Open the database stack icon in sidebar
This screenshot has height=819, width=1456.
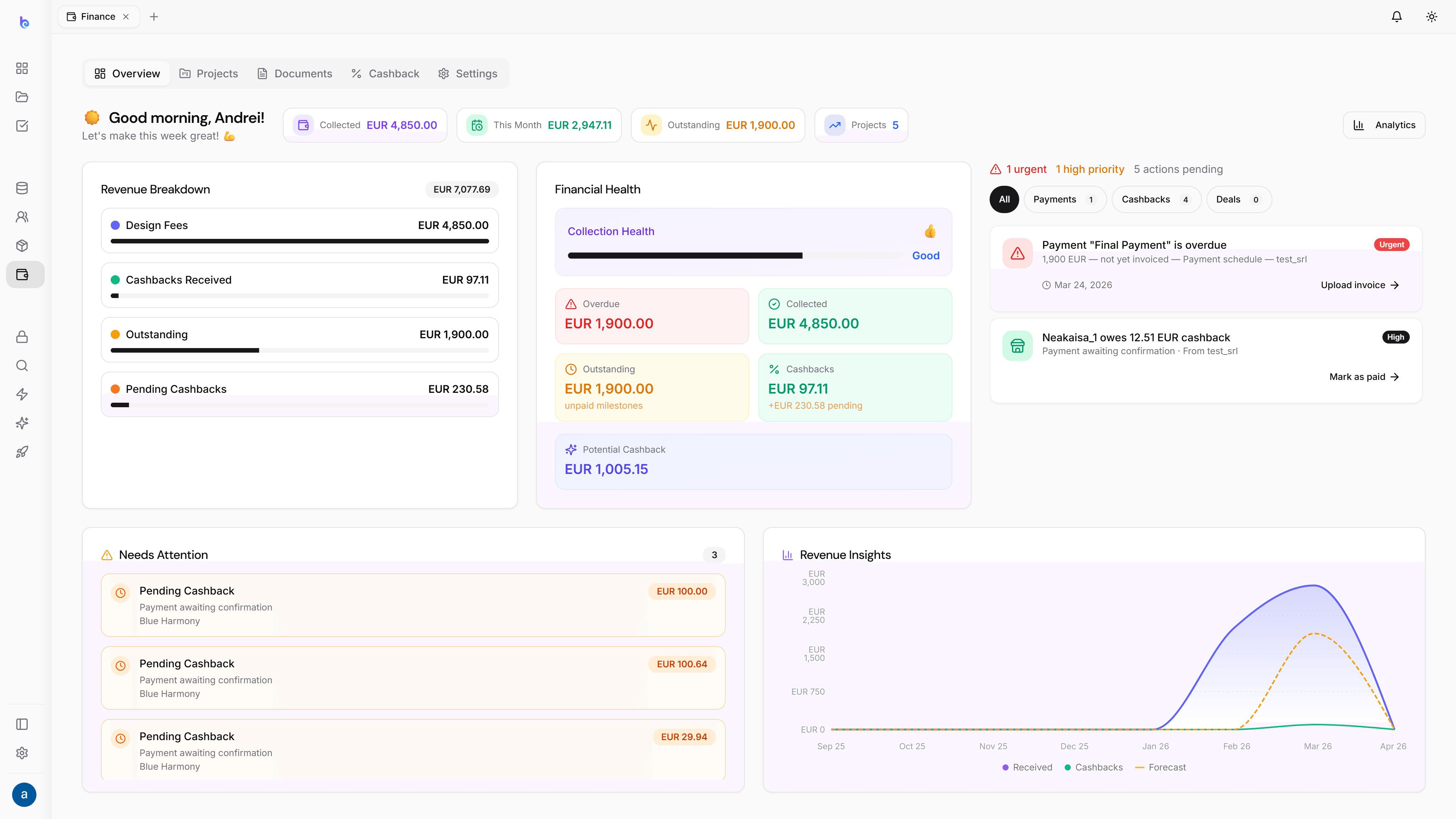click(22, 188)
